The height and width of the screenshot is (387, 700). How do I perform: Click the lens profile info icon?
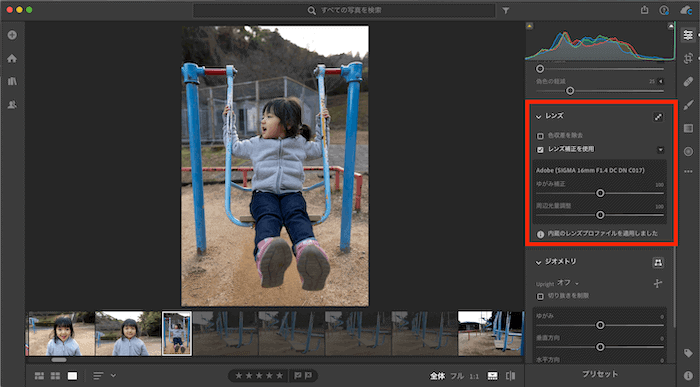coord(540,234)
